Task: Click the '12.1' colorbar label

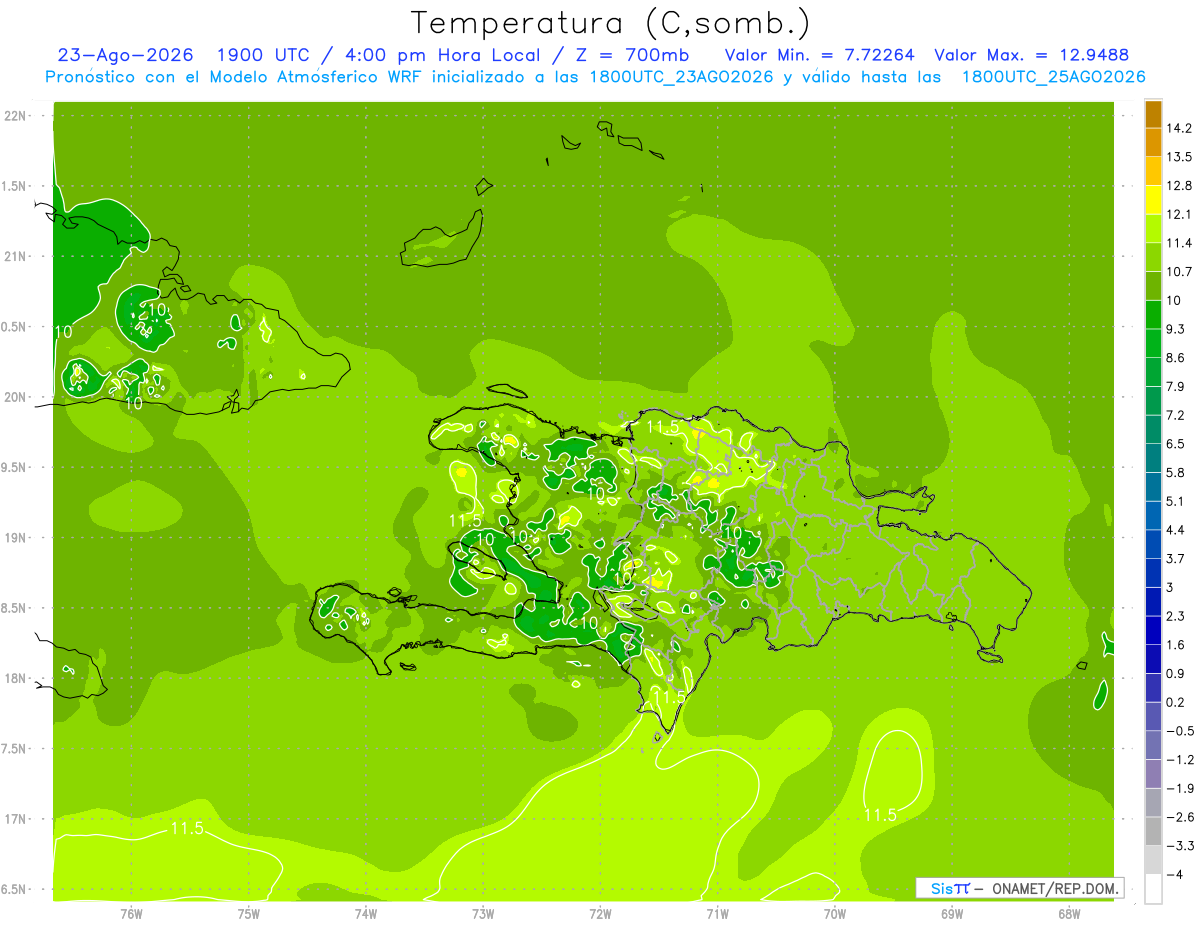Action: click(x=1179, y=214)
